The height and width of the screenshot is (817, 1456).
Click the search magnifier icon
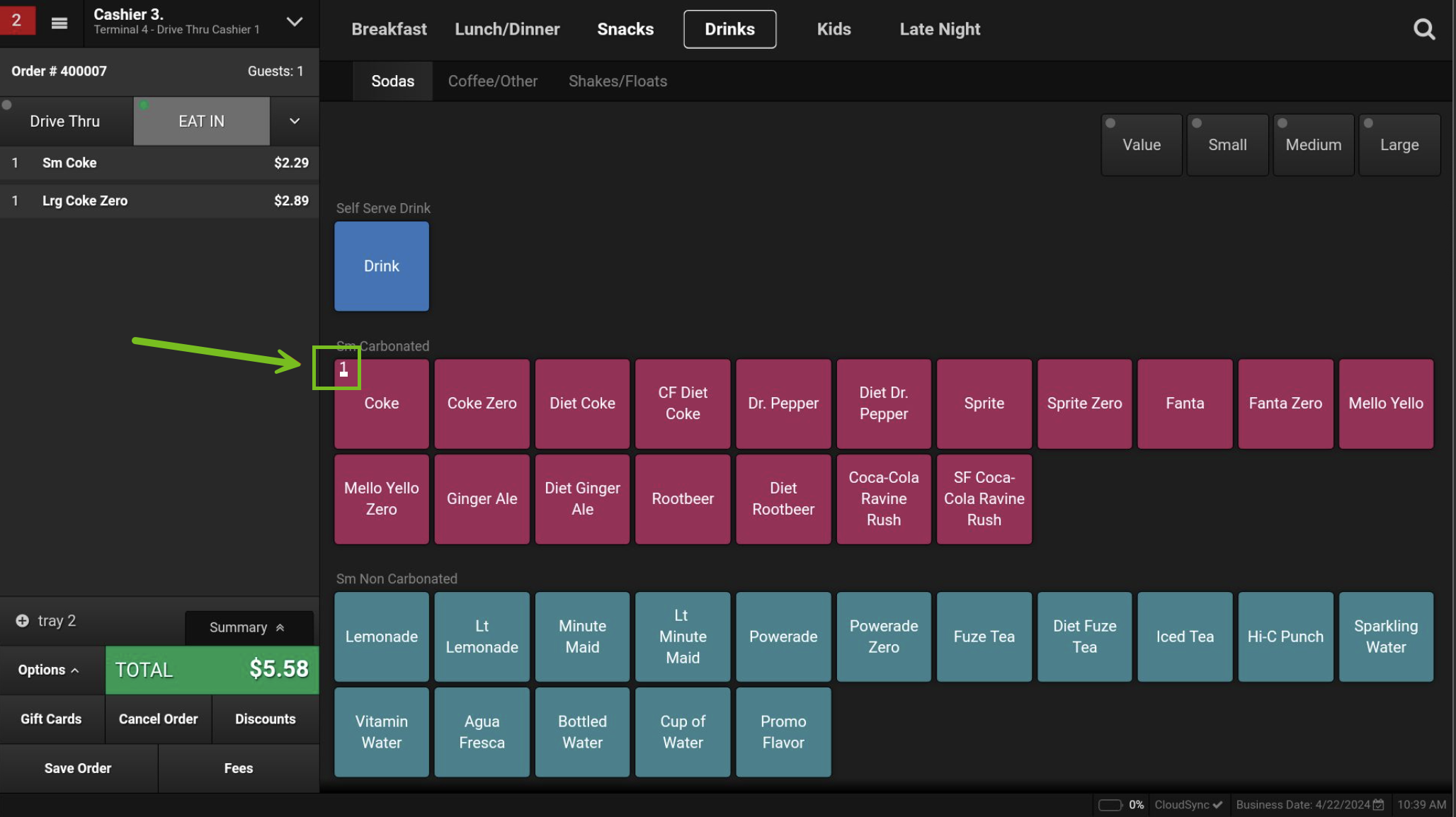click(x=1423, y=29)
